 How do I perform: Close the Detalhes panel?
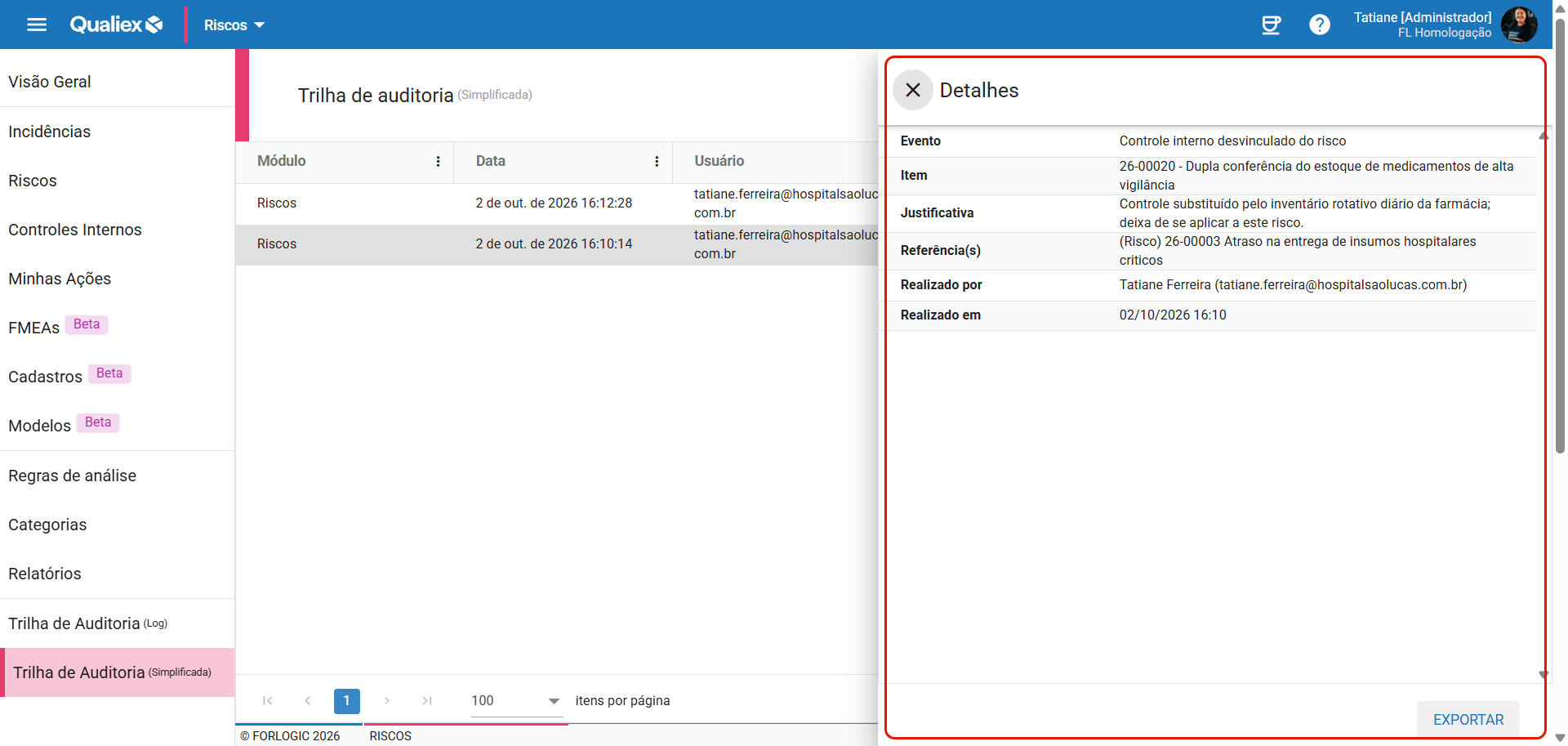(913, 90)
